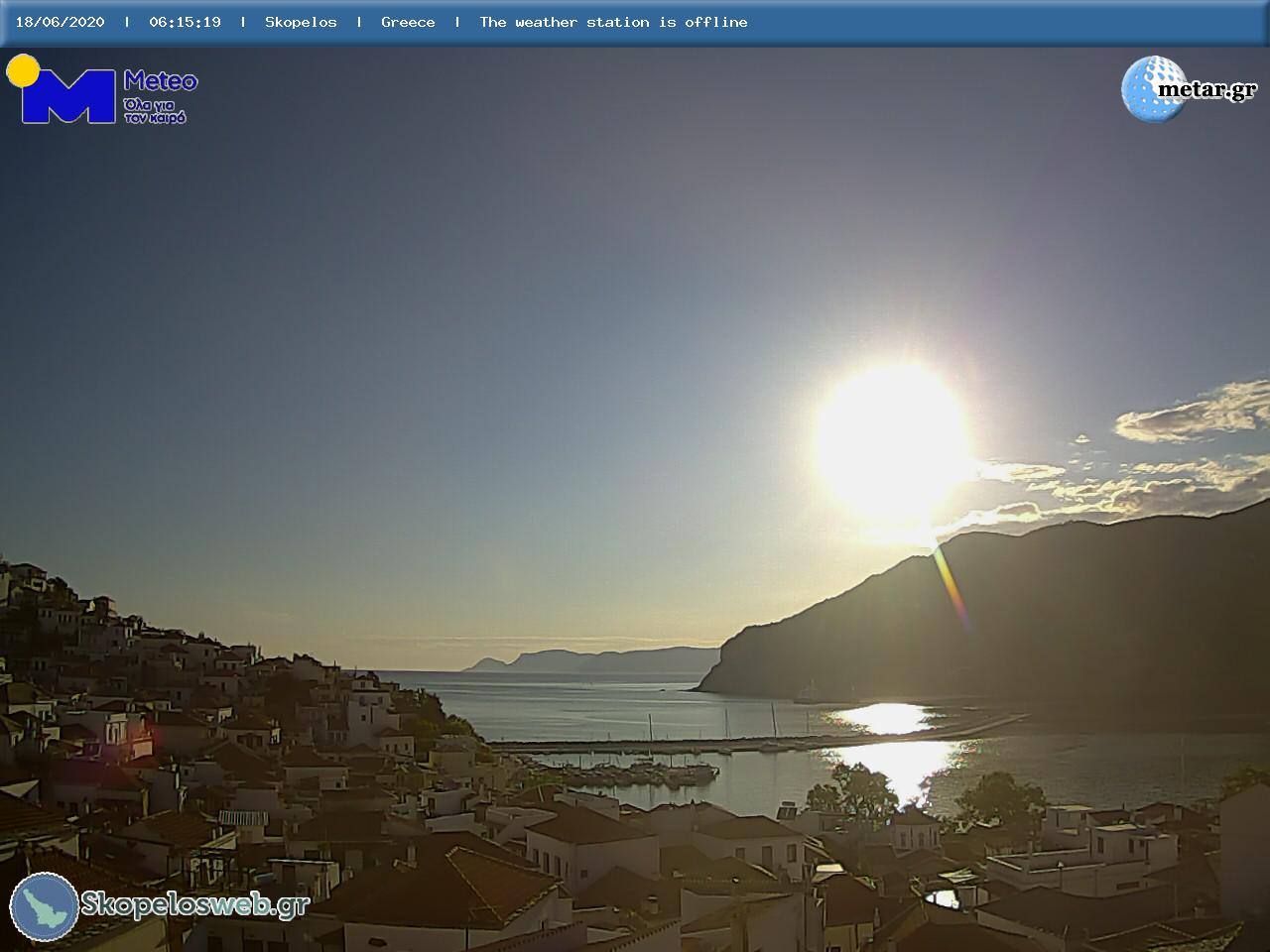The height and width of the screenshot is (952, 1270).
Task: Click the metar.gr globe logo
Action: [x=1153, y=89]
